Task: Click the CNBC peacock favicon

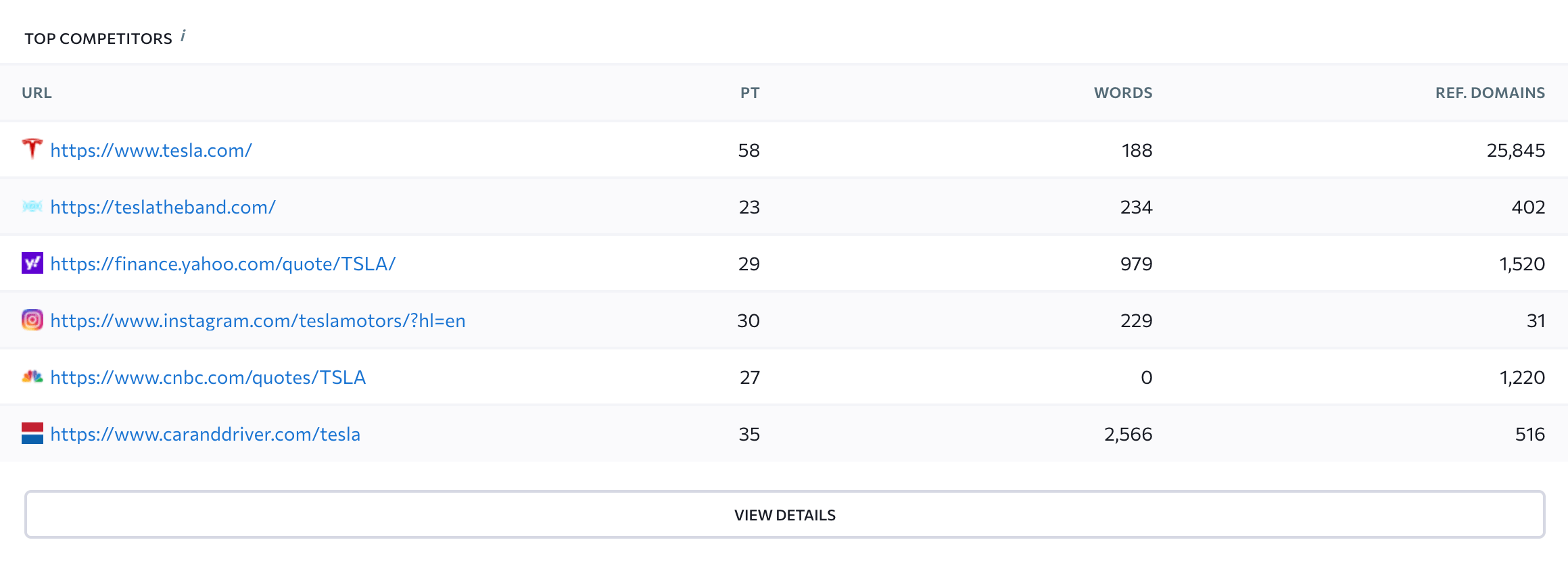Action: [x=32, y=376]
